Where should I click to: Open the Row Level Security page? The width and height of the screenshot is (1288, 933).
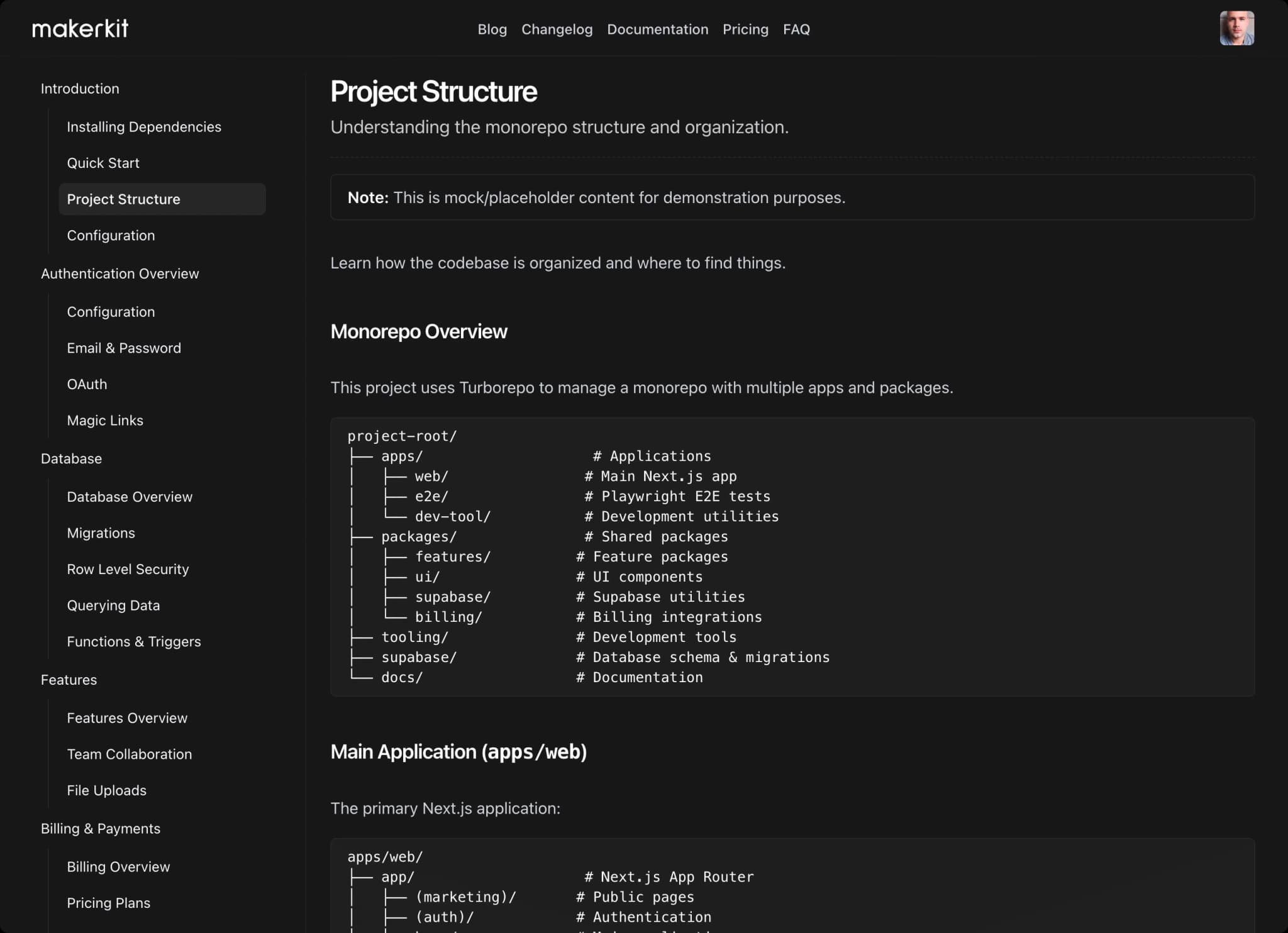click(128, 569)
